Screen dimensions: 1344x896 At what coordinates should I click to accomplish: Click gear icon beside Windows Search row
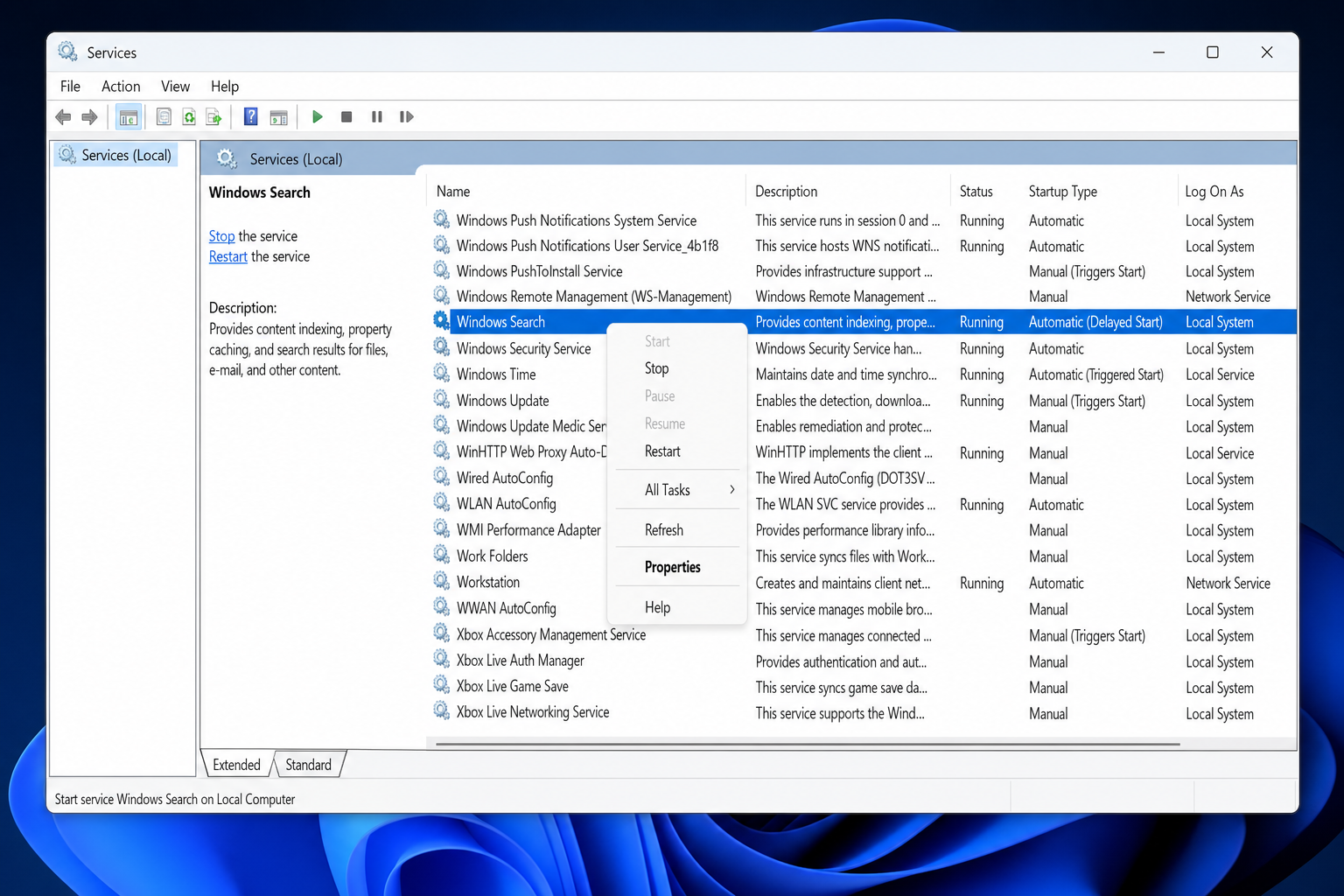(442, 321)
